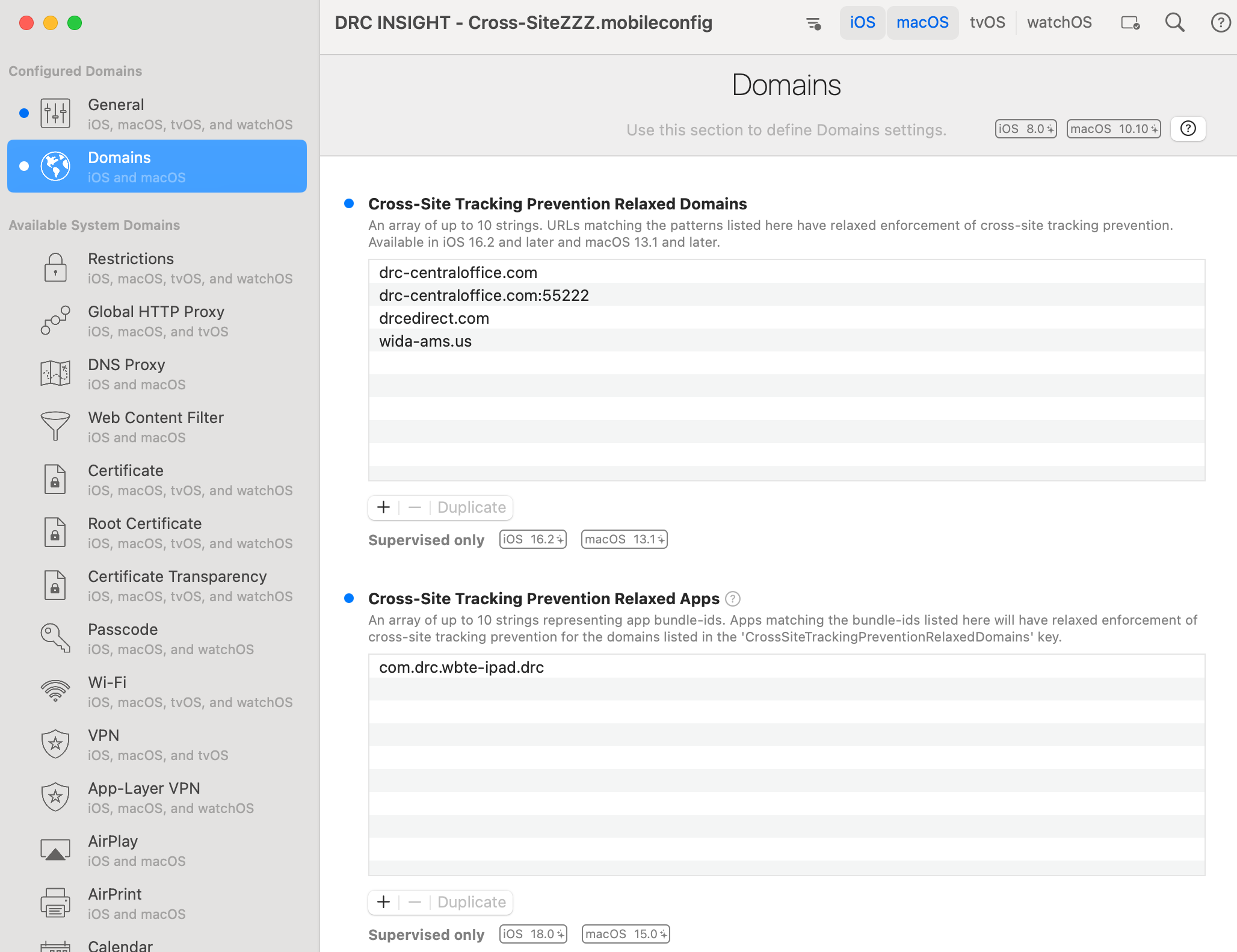The width and height of the screenshot is (1237, 952).
Task: Click the Cross-Site Tracking Prevention Relaxed Apps title
Action: click(x=543, y=599)
